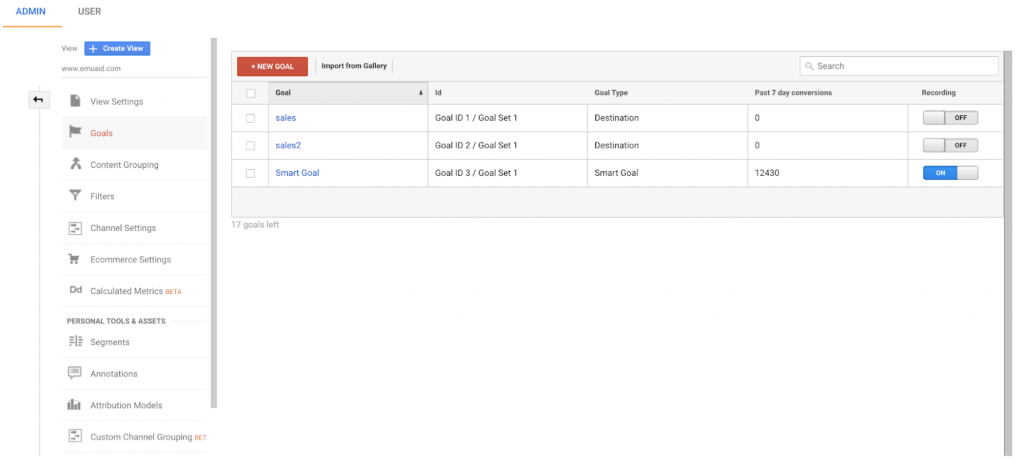1024x469 pixels.
Task: Check the sales2 goal checkbox
Action: point(250,145)
